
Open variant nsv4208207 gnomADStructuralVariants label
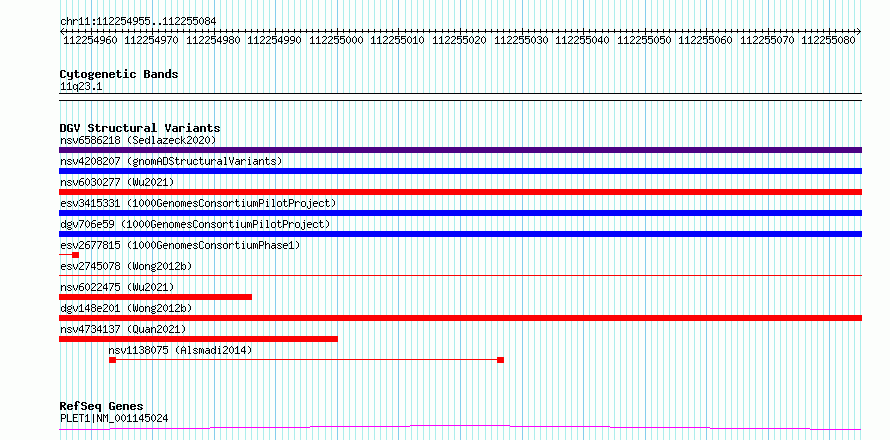[171, 161]
